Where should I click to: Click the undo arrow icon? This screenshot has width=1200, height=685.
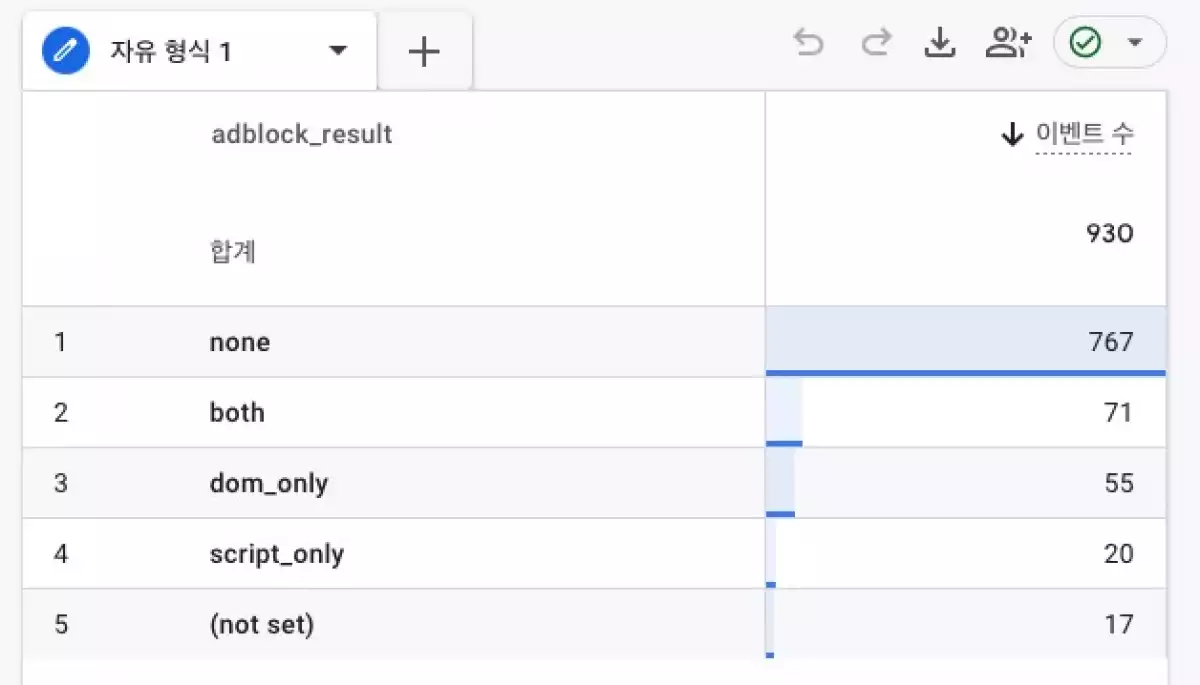tap(808, 44)
